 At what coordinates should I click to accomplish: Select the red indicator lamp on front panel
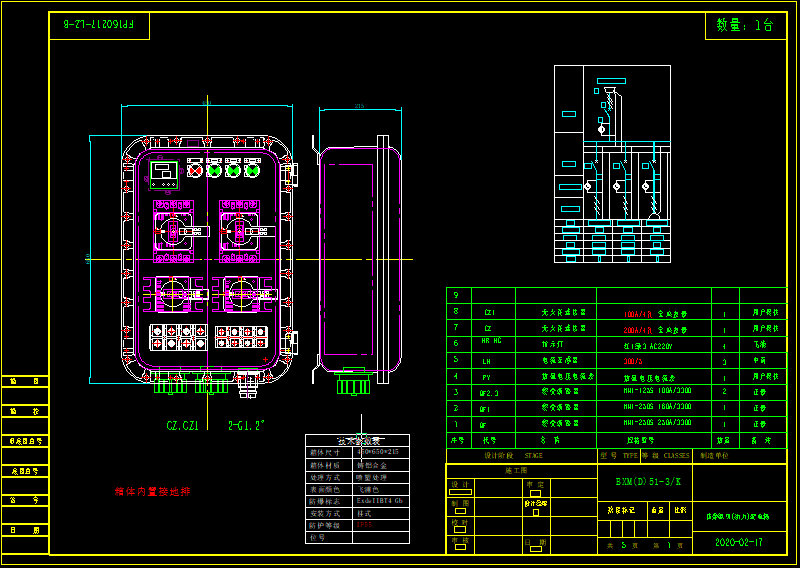click(195, 170)
